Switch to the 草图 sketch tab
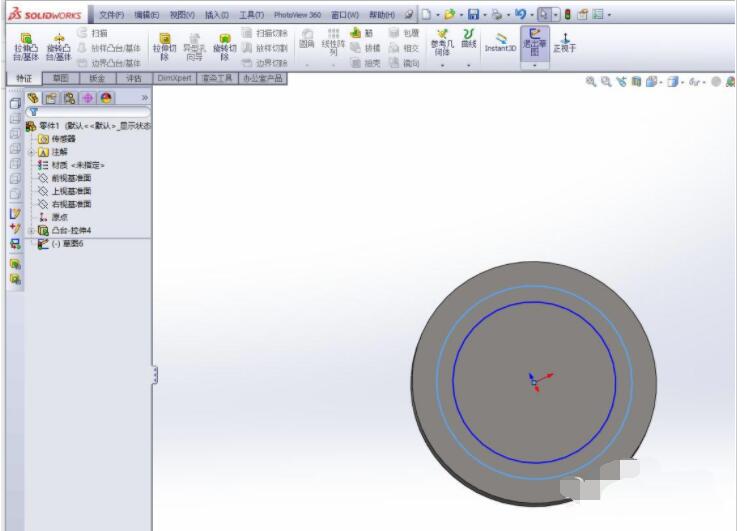This screenshot has height=531, width=747. (61, 78)
